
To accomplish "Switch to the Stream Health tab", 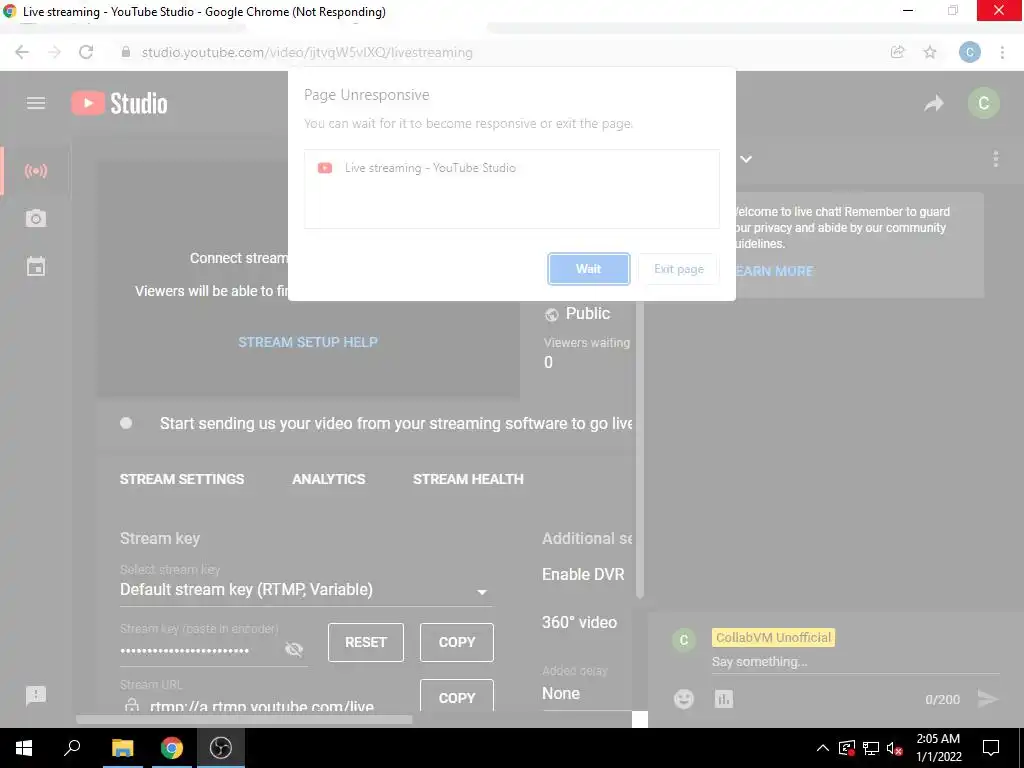I will 468,479.
